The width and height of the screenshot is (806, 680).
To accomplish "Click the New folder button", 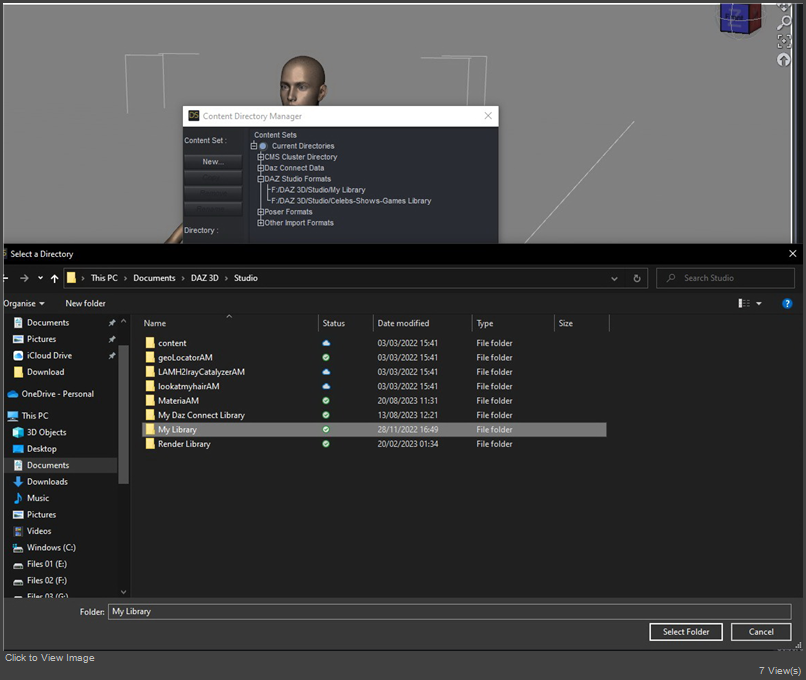I will (85, 303).
